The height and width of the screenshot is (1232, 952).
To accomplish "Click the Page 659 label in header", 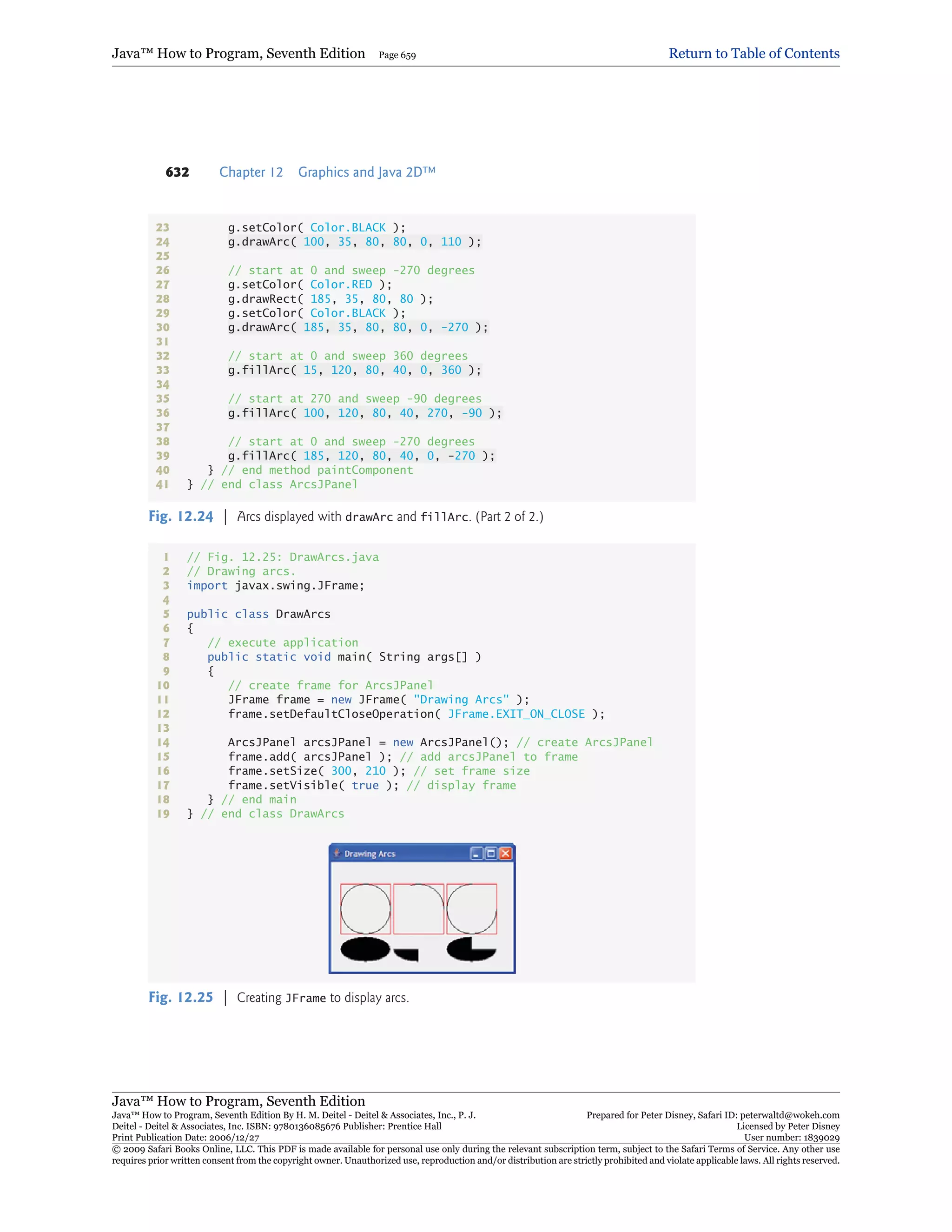I will pos(397,55).
